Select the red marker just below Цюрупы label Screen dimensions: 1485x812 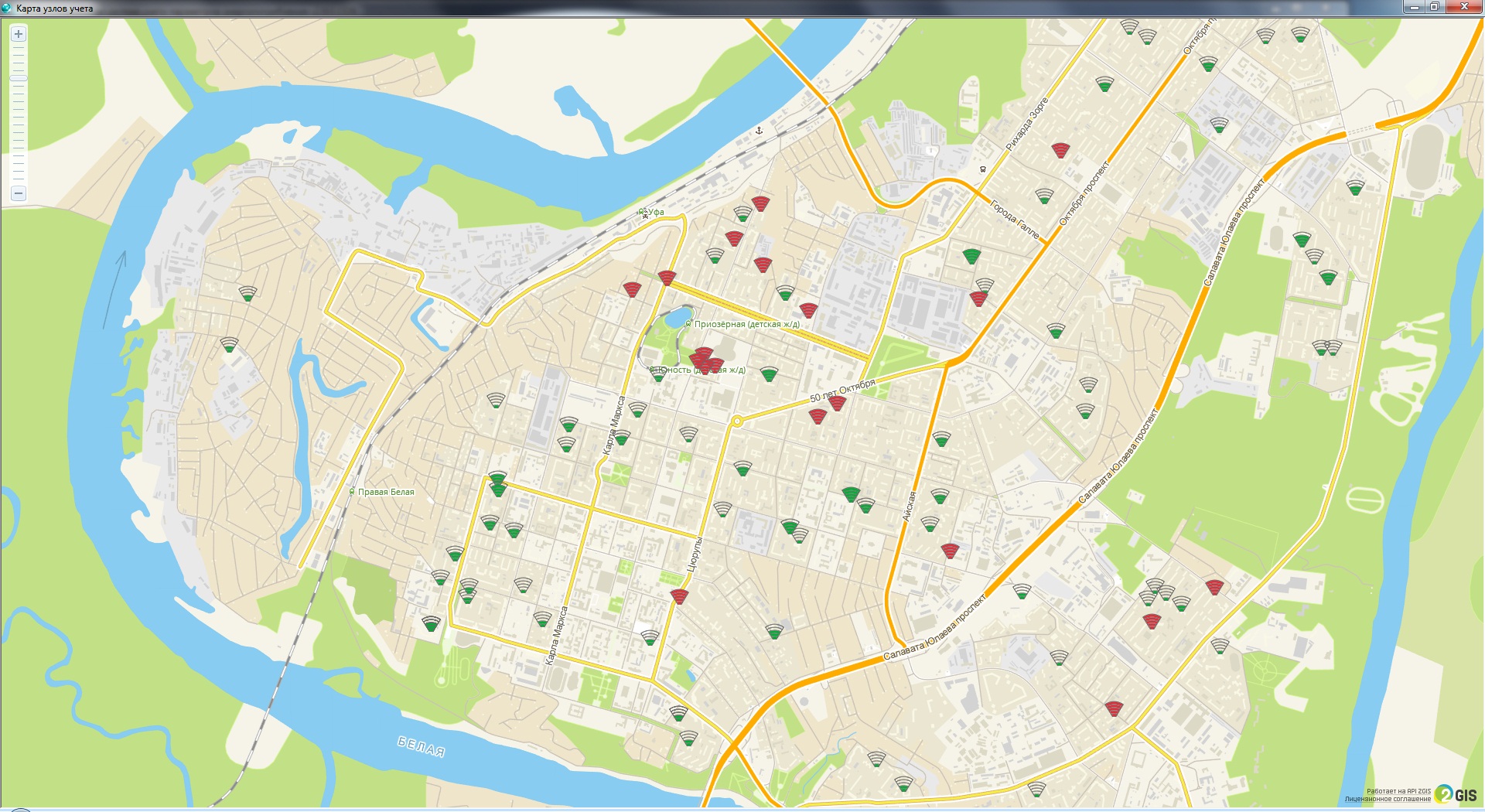tap(679, 596)
